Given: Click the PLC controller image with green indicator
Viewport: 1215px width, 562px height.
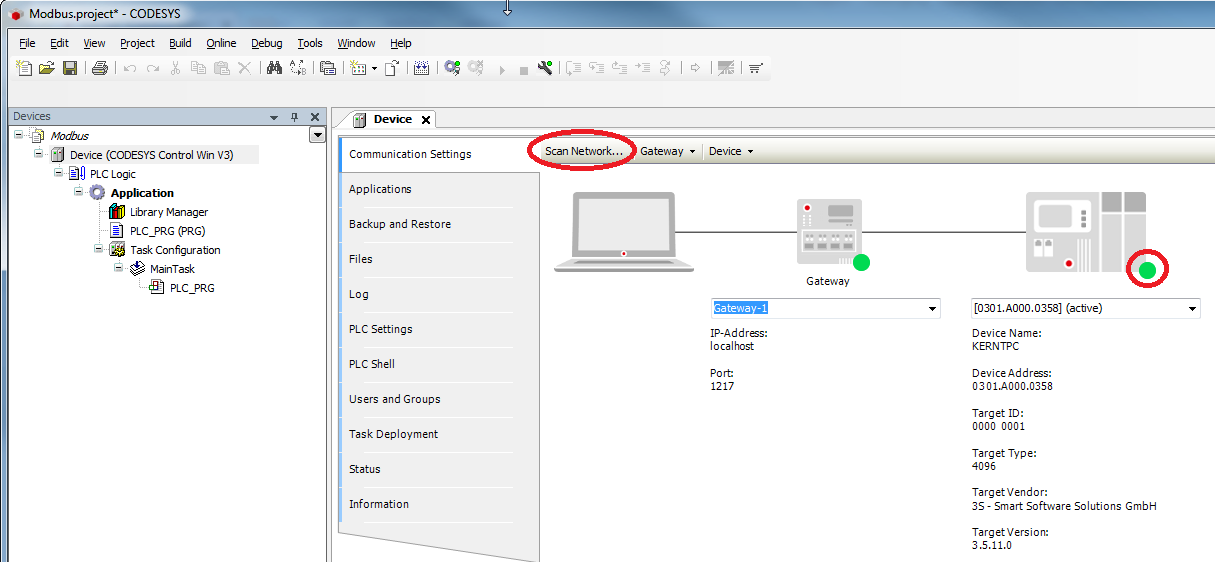Looking at the screenshot, I should 1085,232.
